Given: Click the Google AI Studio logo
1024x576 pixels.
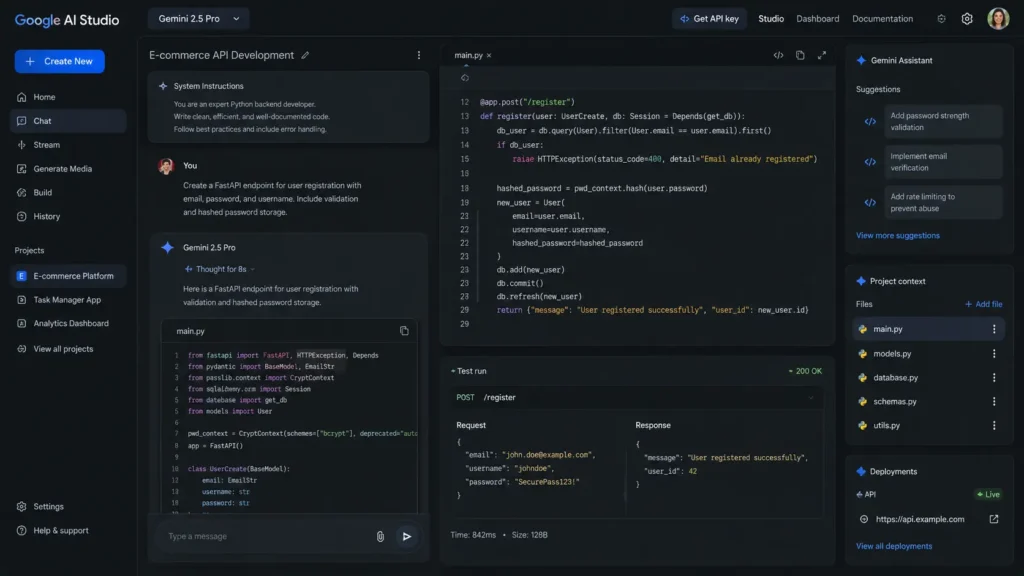Looking at the screenshot, I should (67, 20).
